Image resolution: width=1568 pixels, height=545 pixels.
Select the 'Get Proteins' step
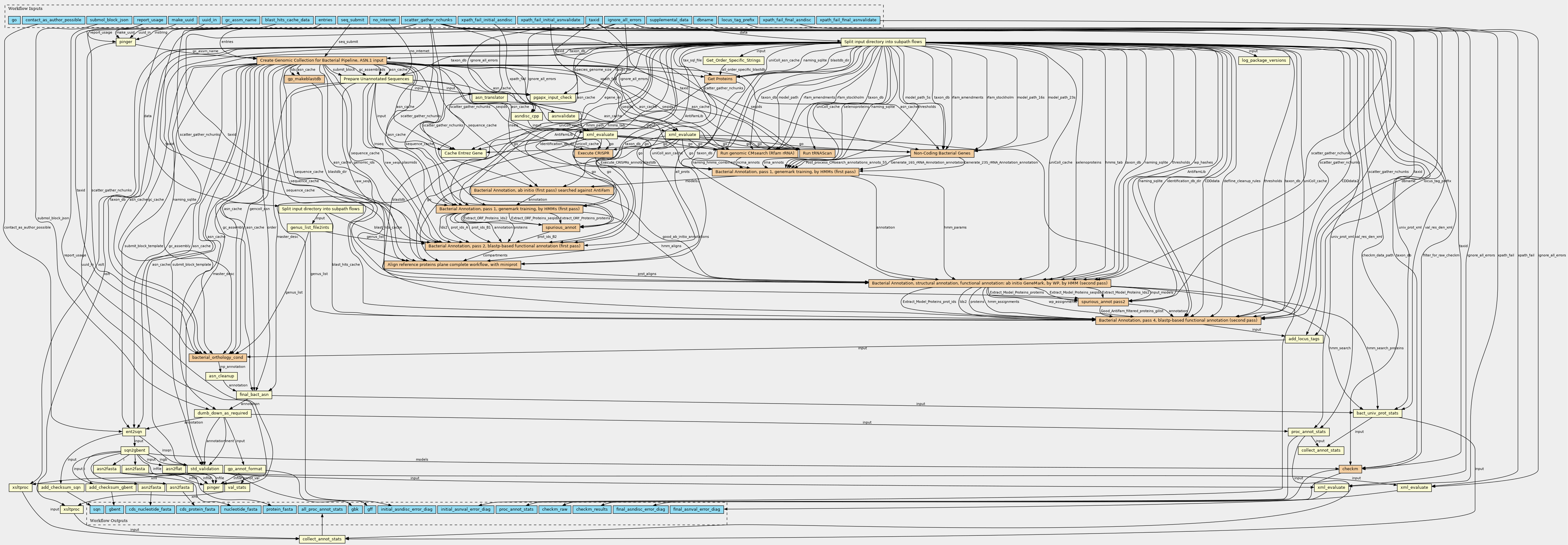[x=721, y=79]
